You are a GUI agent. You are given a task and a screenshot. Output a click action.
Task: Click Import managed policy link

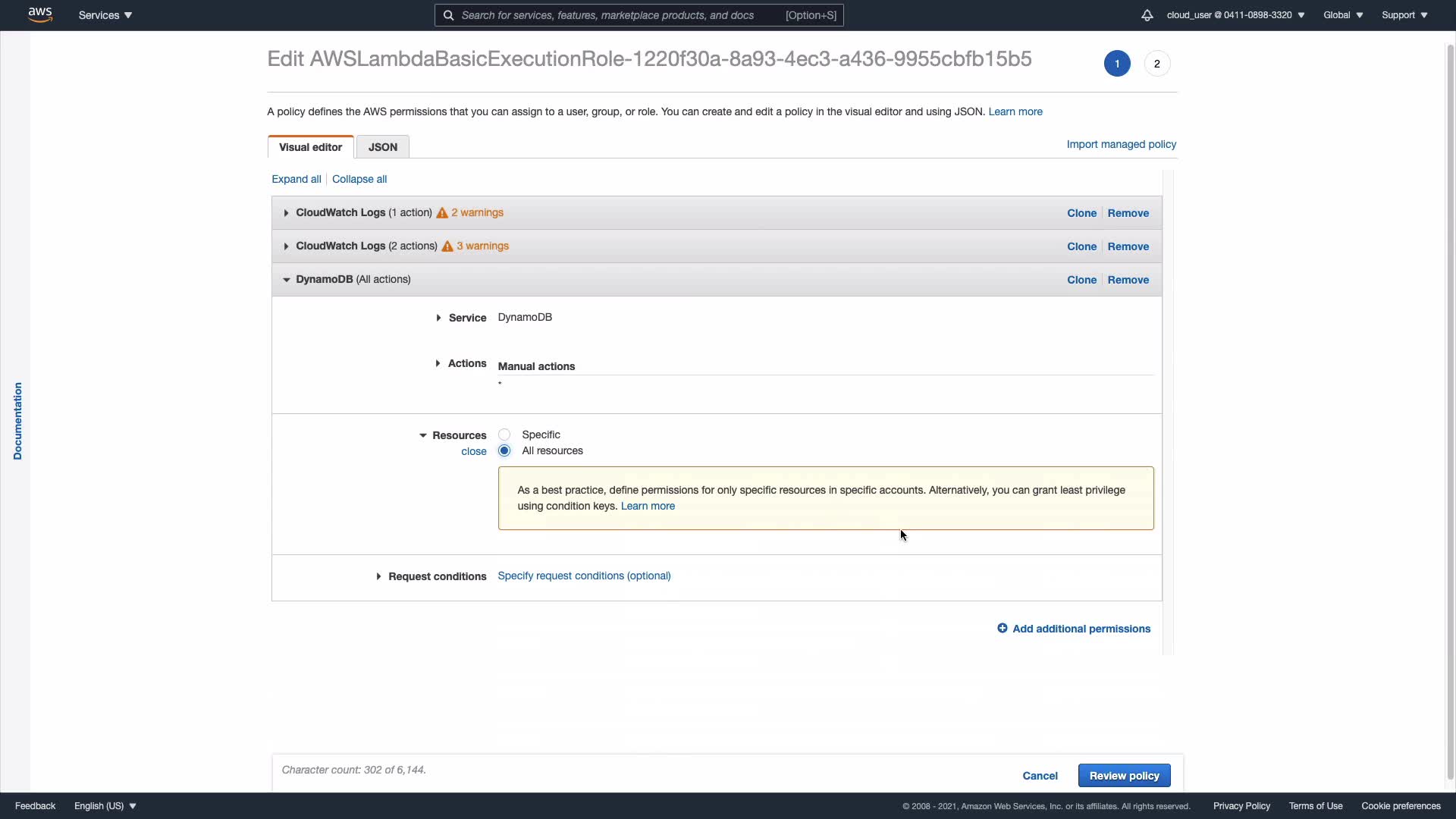point(1121,144)
